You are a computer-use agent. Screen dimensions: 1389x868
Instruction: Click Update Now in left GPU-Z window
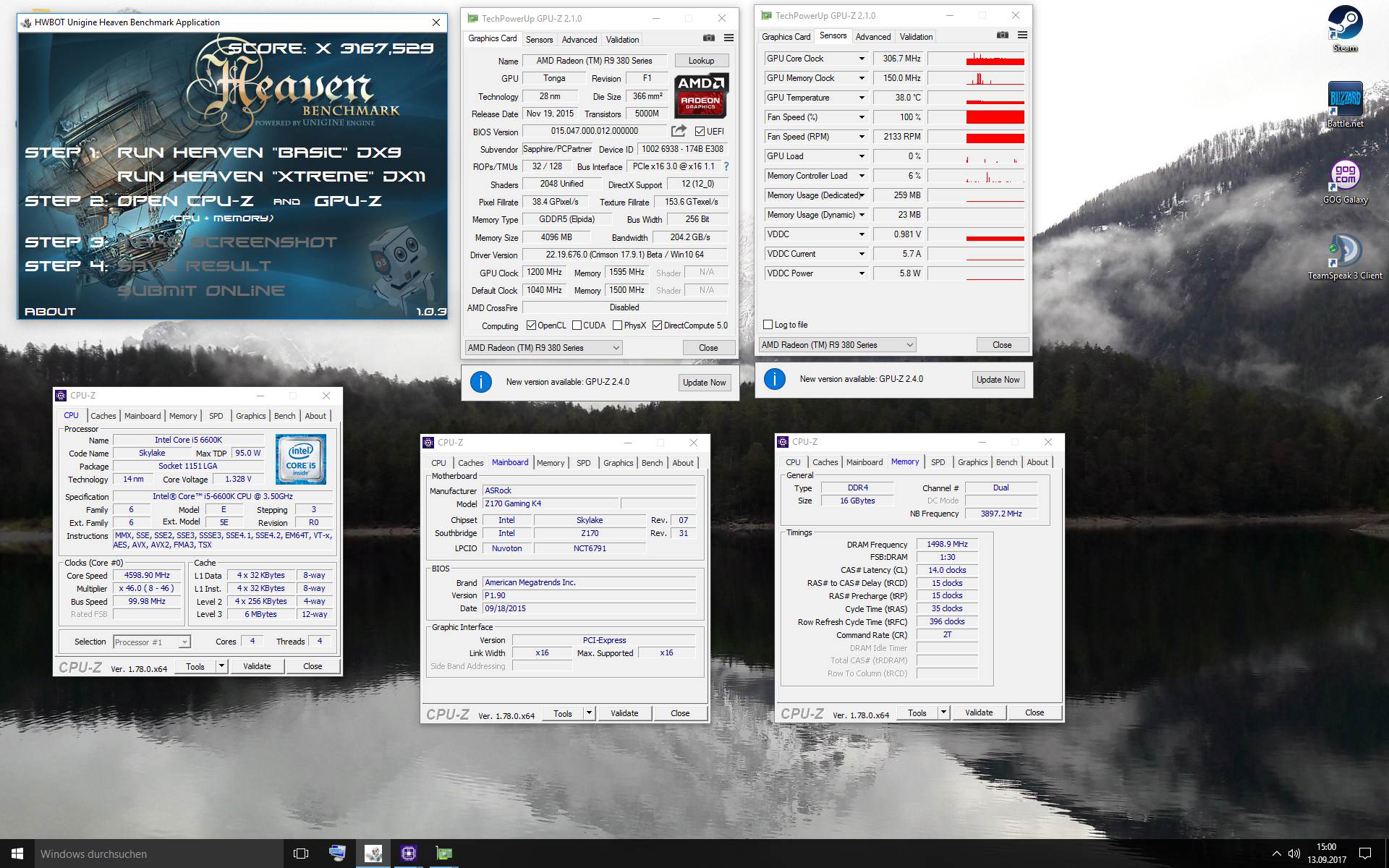(x=704, y=382)
